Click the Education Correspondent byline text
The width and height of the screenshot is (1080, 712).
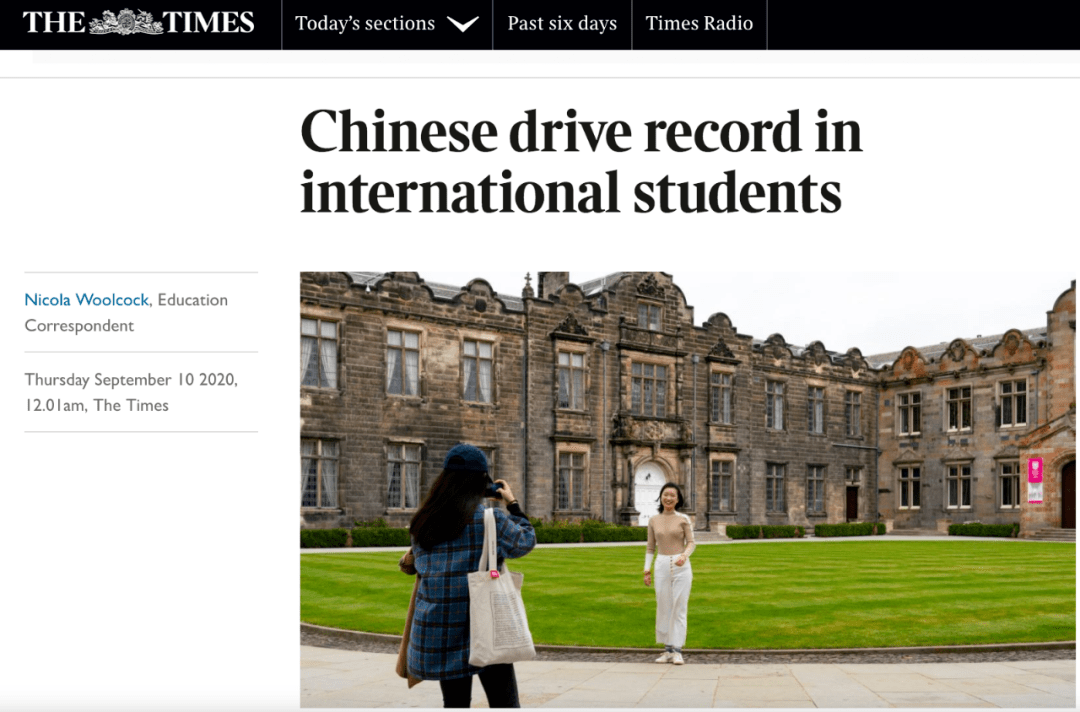(x=126, y=313)
